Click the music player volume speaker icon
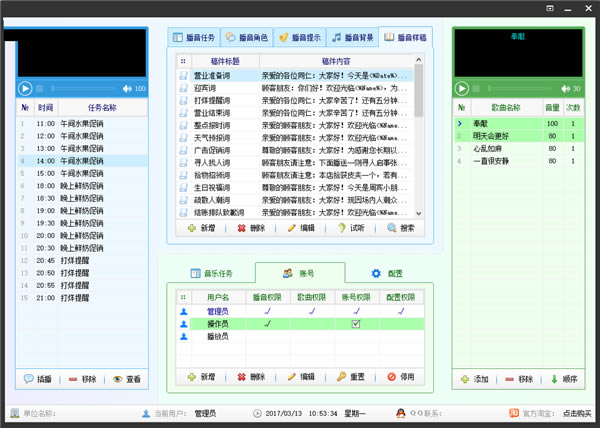Image resolution: width=600 pixels, height=428 pixels. [566, 89]
